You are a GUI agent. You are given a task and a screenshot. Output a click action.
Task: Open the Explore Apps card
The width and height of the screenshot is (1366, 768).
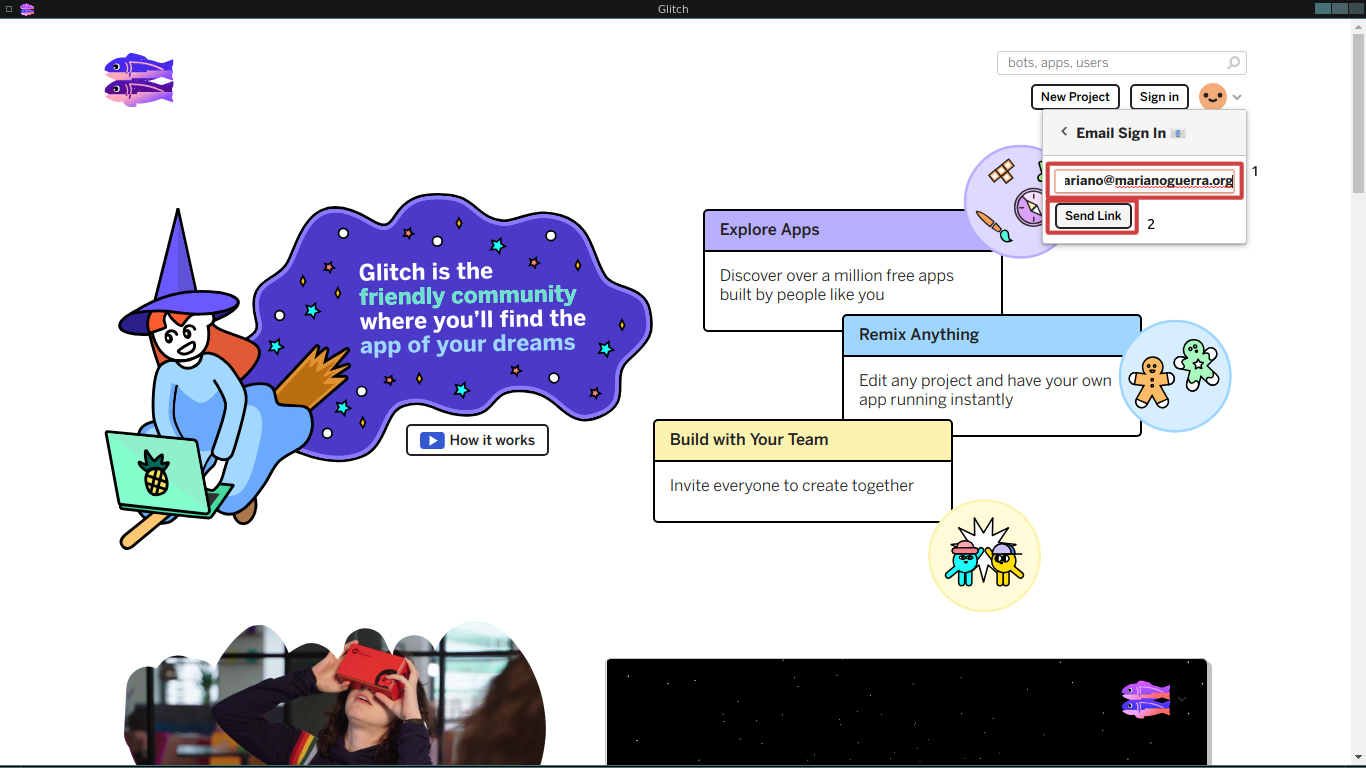(x=852, y=270)
